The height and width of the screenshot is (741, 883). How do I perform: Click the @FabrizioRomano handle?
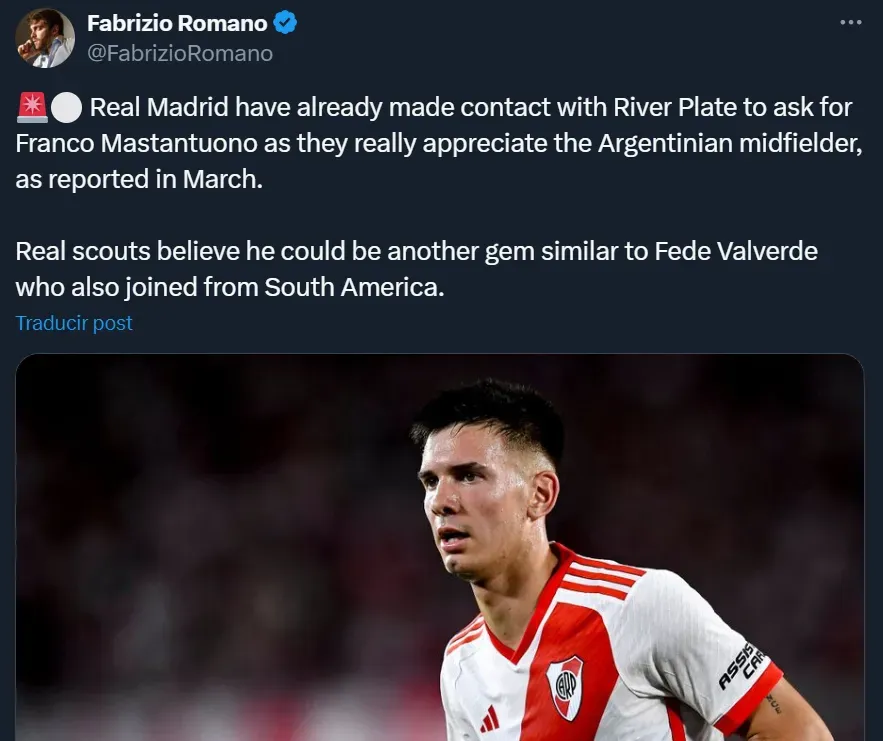coord(180,53)
